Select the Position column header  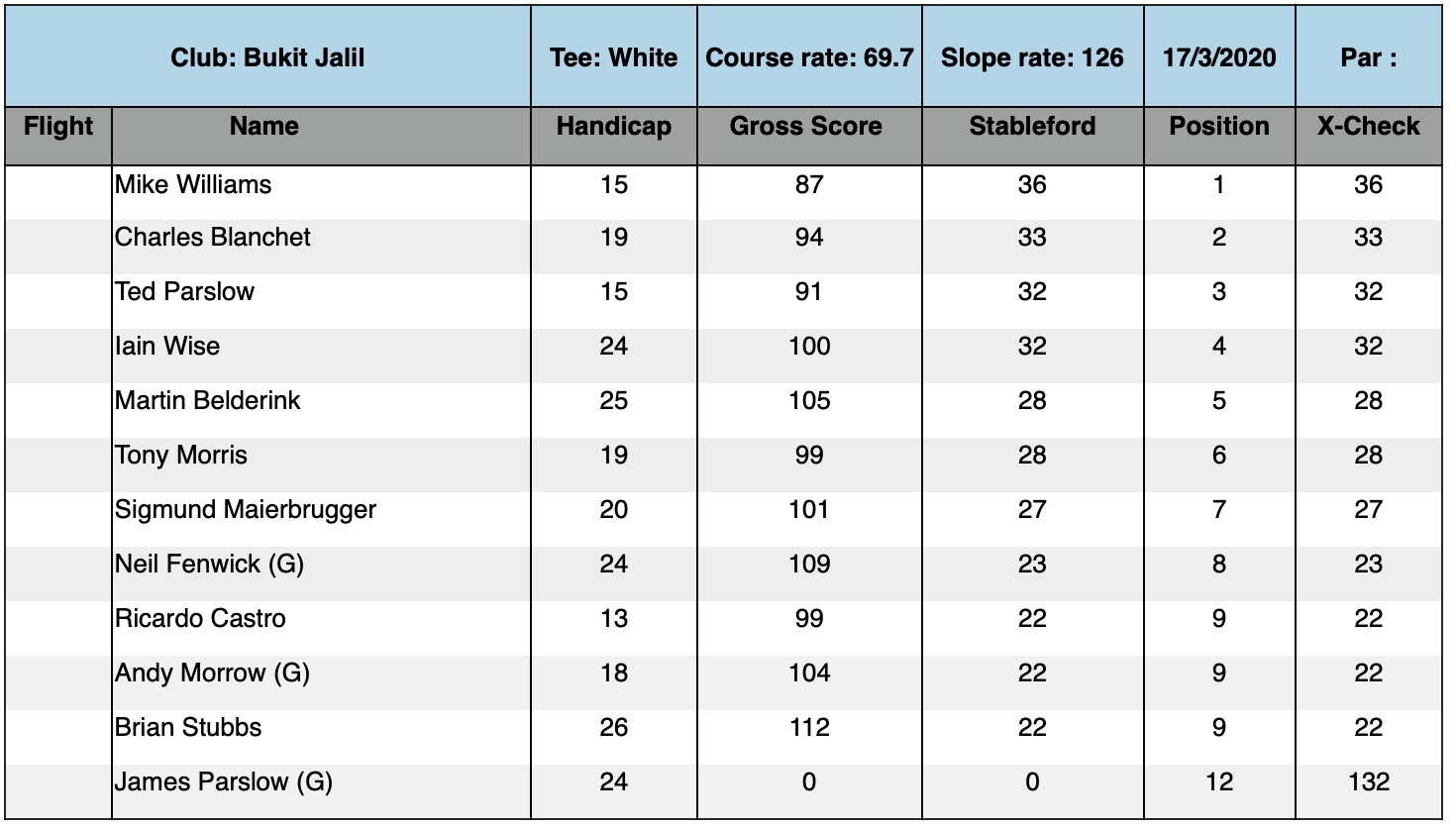pos(1219,127)
